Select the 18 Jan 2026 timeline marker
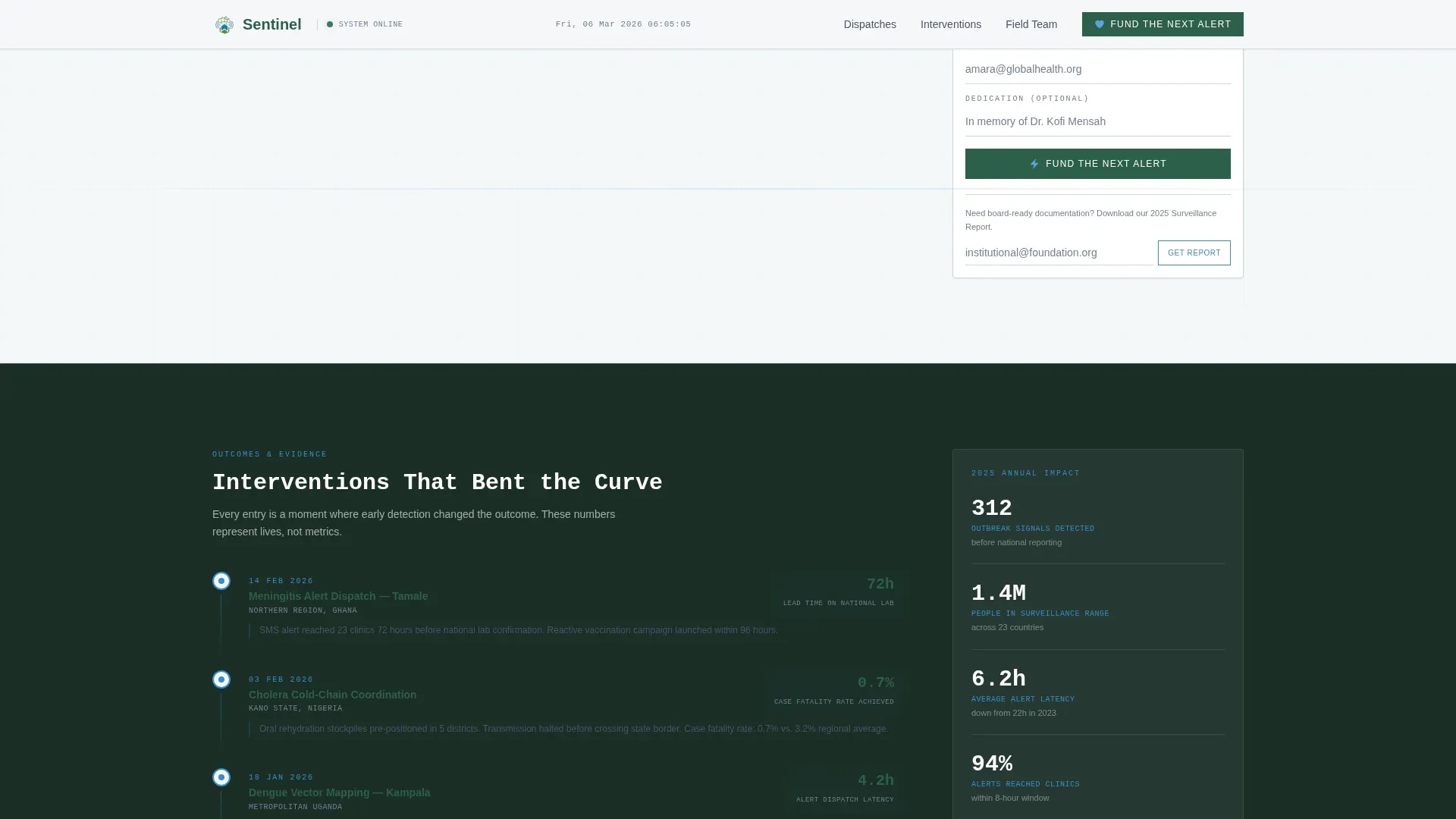Image resolution: width=1456 pixels, height=819 pixels. tap(221, 777)
